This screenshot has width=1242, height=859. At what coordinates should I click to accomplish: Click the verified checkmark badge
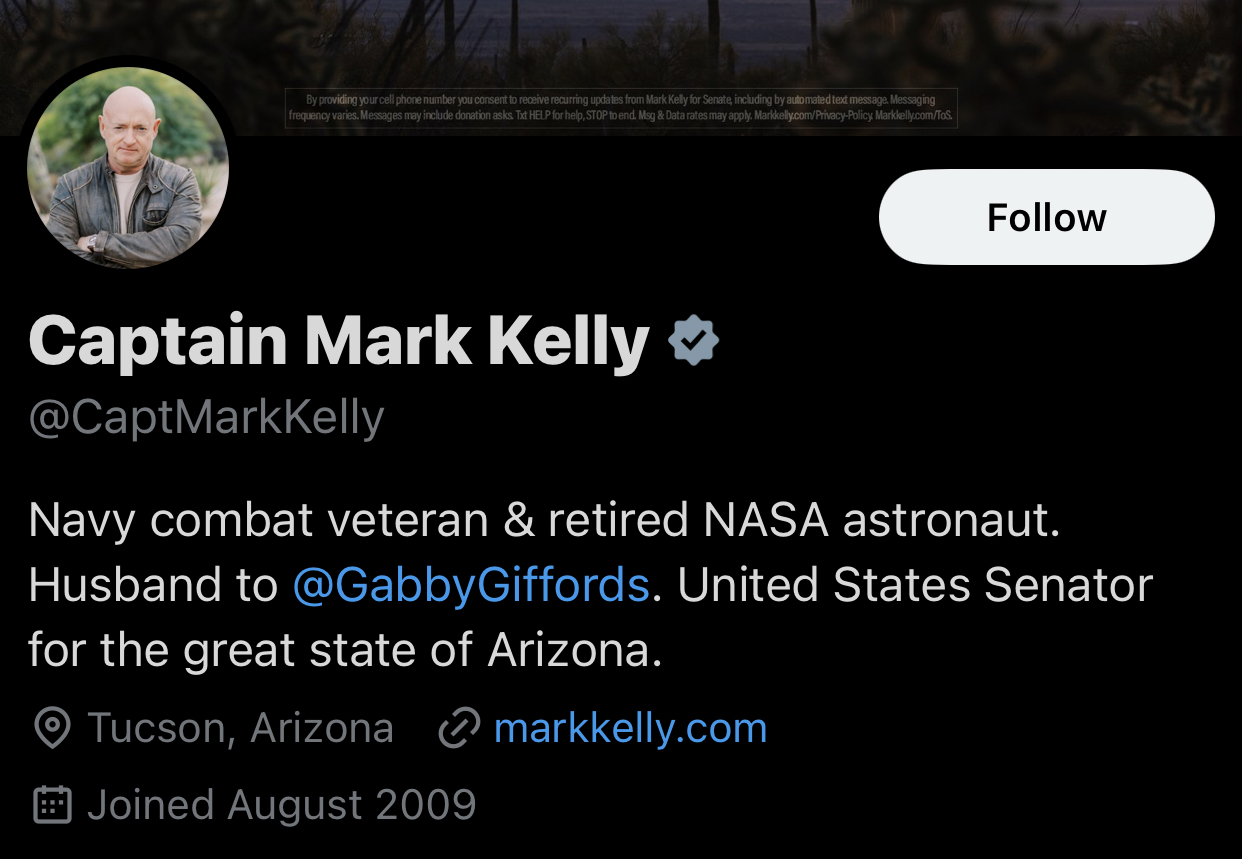point(693,342)
